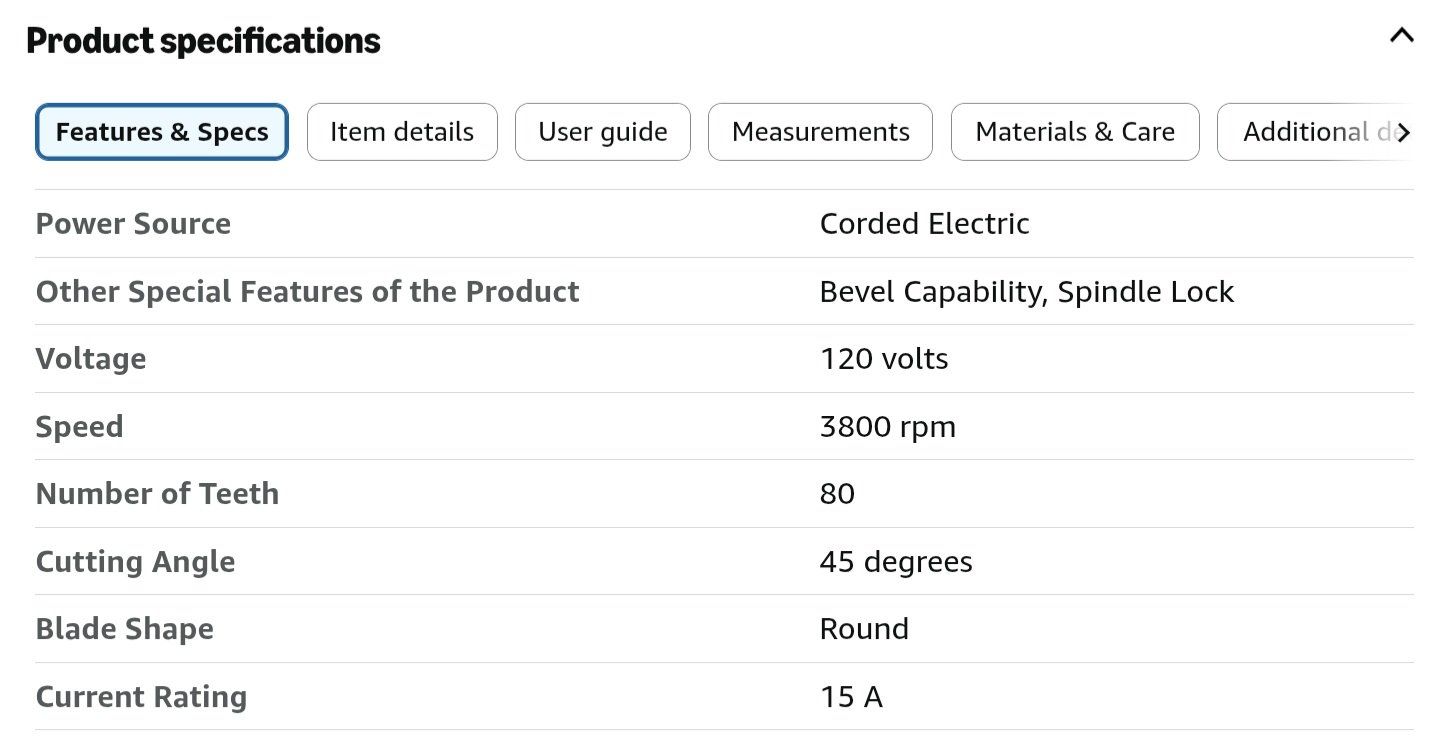Click the Voltage row label
Screen dimensions: 1440x741
(91, 359)
